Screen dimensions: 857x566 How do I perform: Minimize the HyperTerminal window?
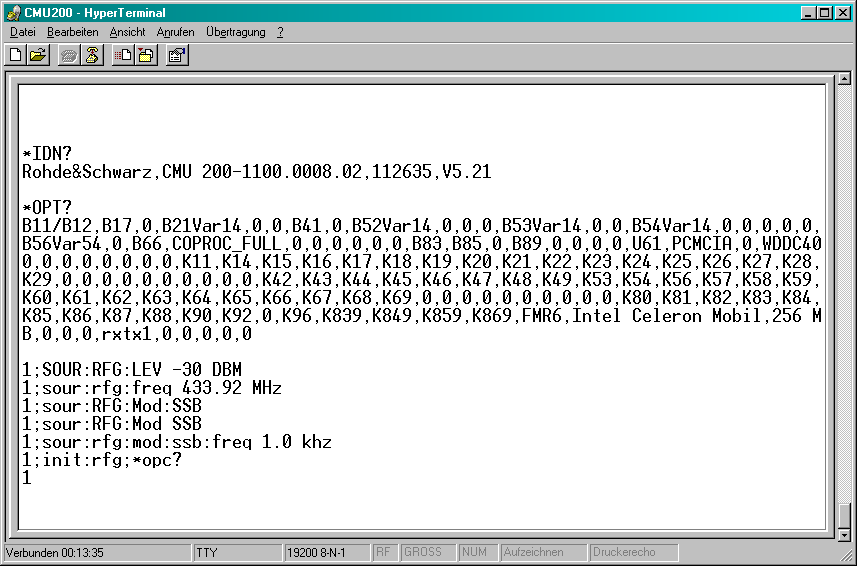pos(808,13)
